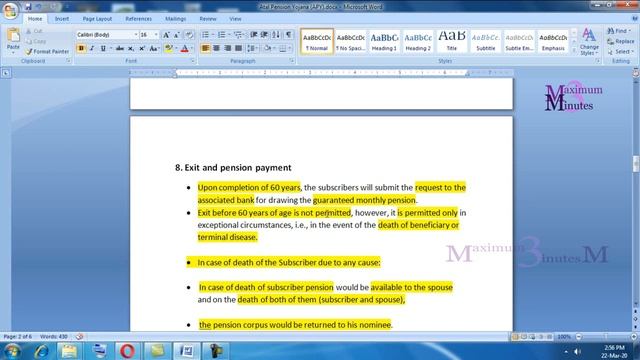Click the Replace command
Viewport: 640px width, 360px height.
621,41
